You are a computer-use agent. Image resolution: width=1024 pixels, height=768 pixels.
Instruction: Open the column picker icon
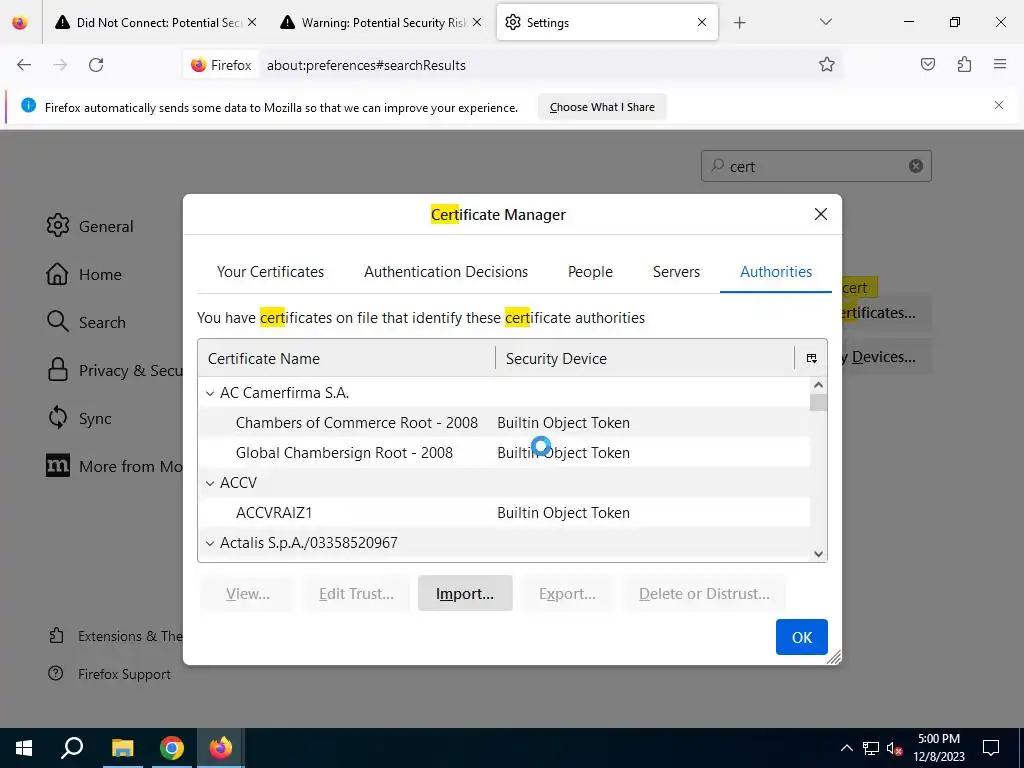(x=811, y=359)
